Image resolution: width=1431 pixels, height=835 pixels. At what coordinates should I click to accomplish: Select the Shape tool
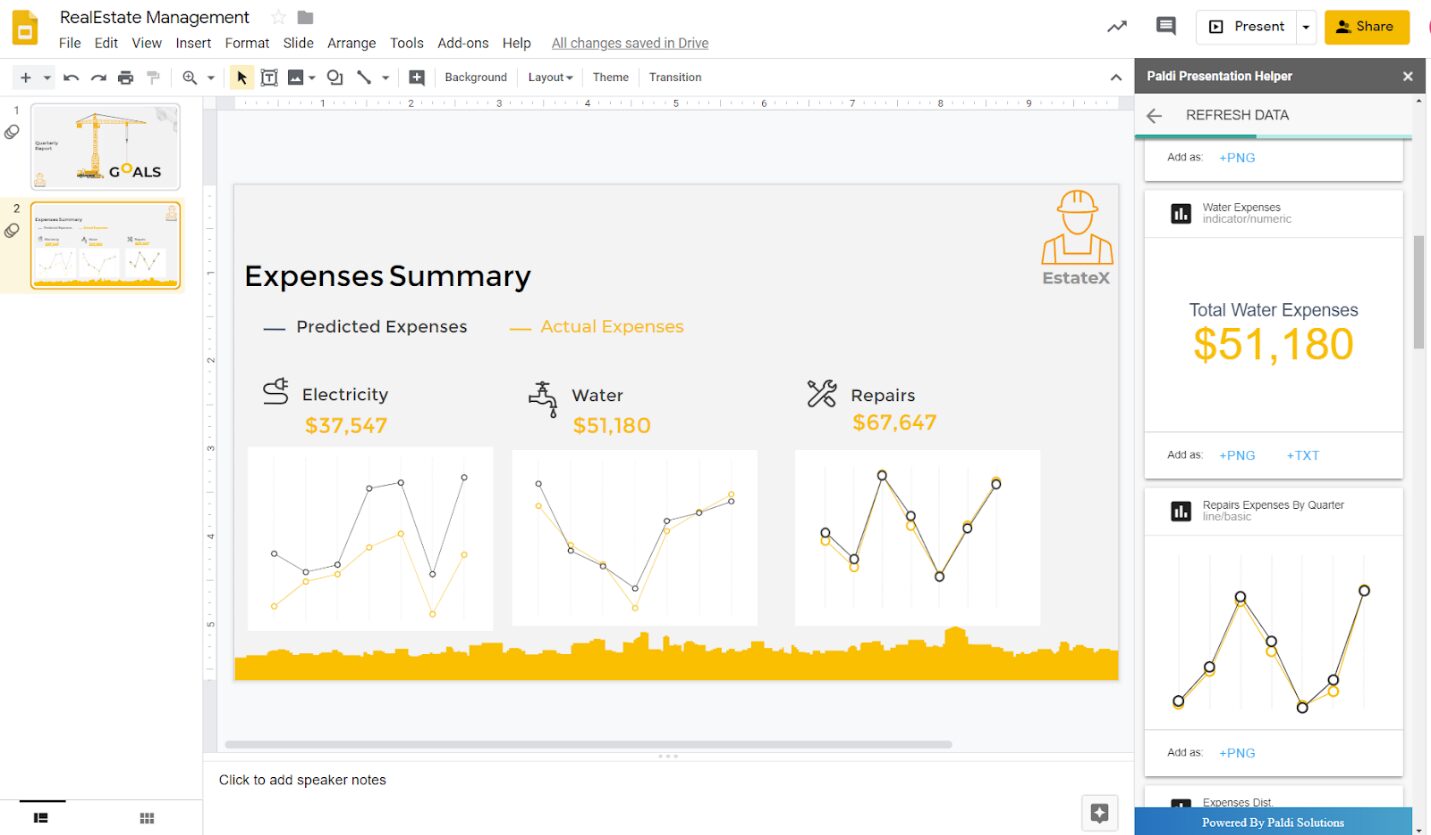[334, 77]
